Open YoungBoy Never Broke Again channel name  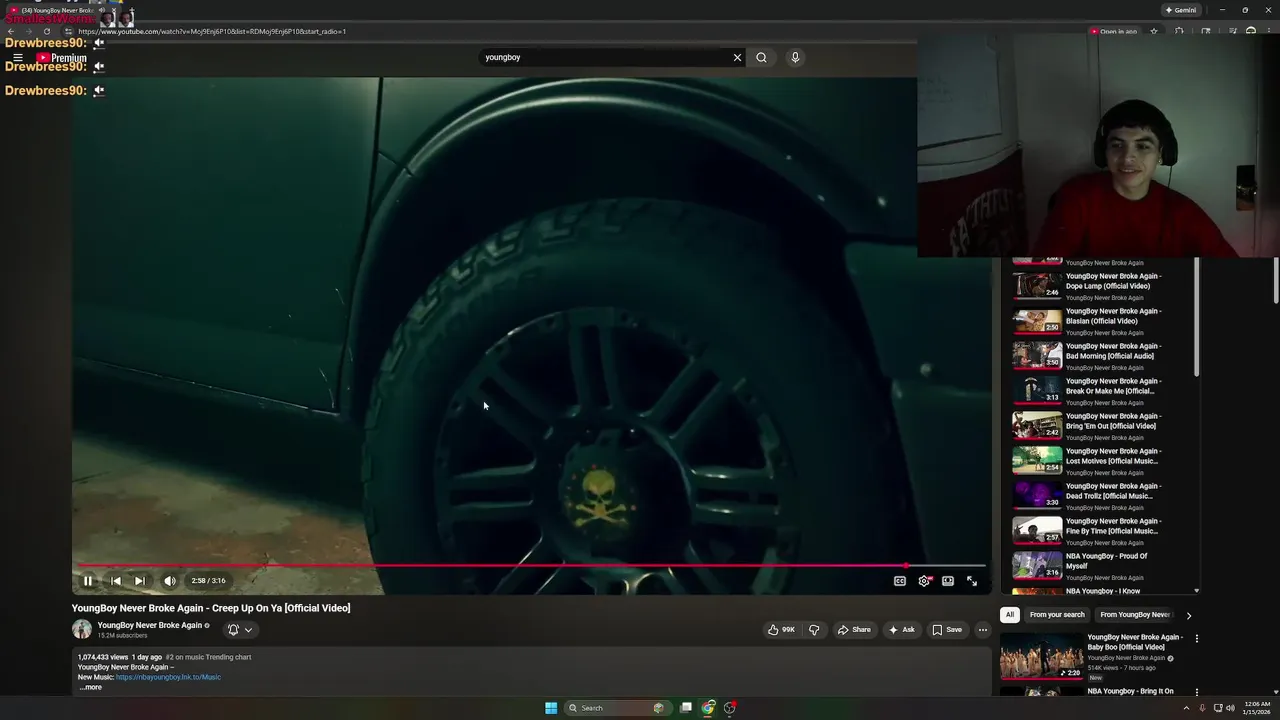(x=150, y=625)
